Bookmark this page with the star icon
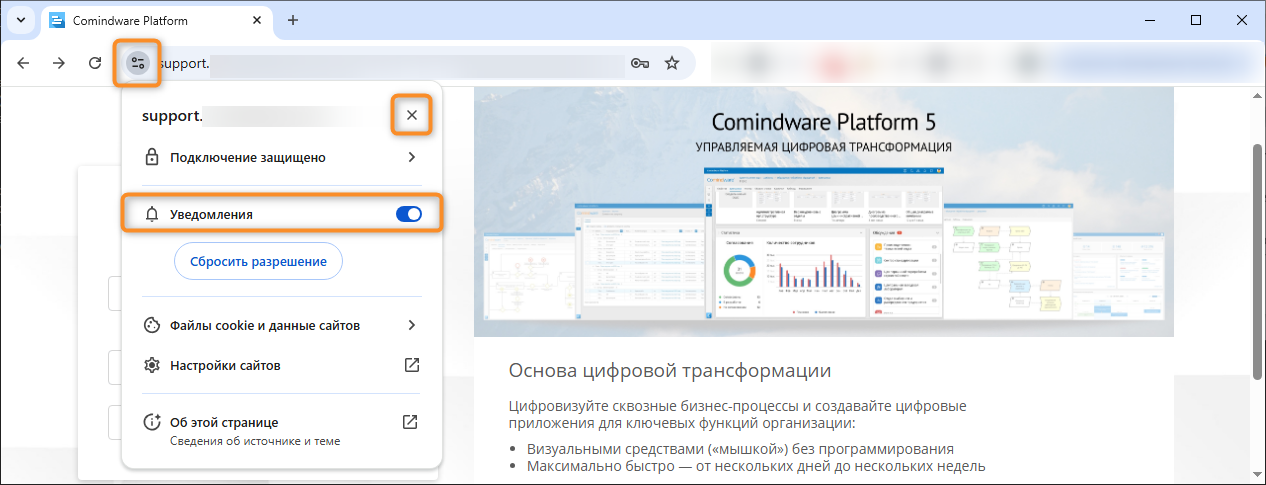The height and width of the screenshot is (485, 1266). tap(672, 63)
